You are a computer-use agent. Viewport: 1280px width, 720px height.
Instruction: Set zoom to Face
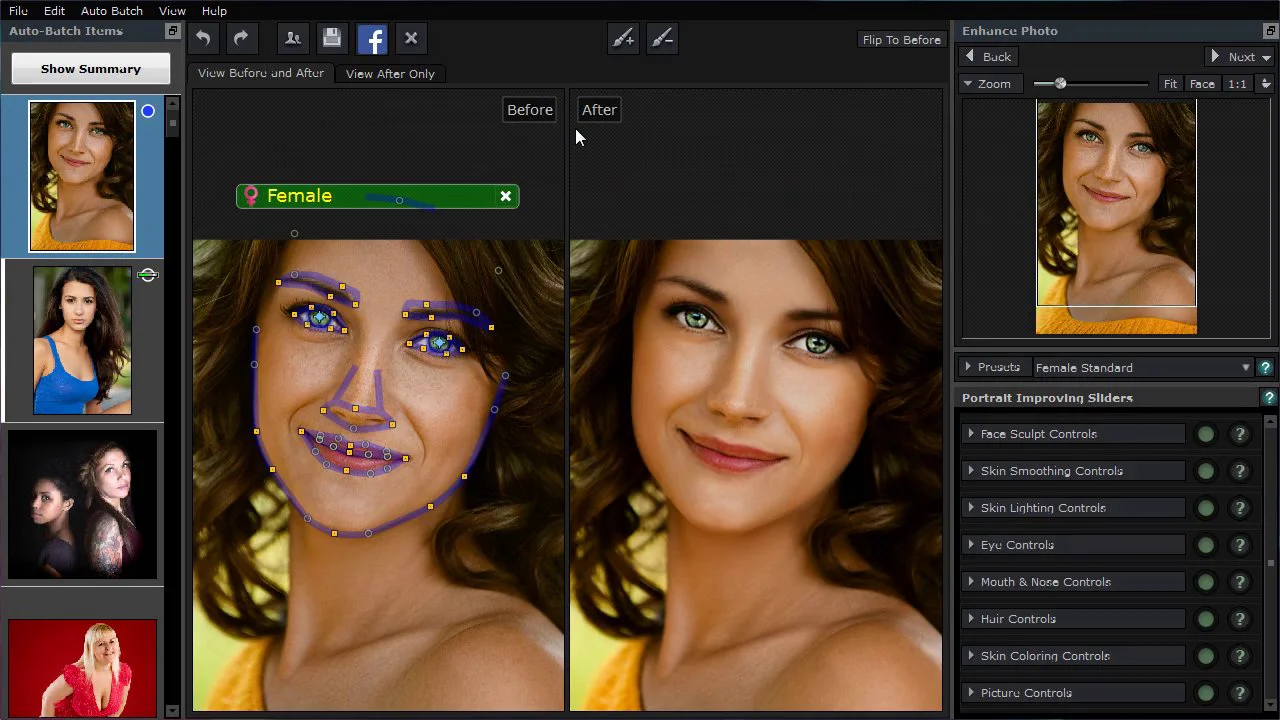coord(1202,84)
